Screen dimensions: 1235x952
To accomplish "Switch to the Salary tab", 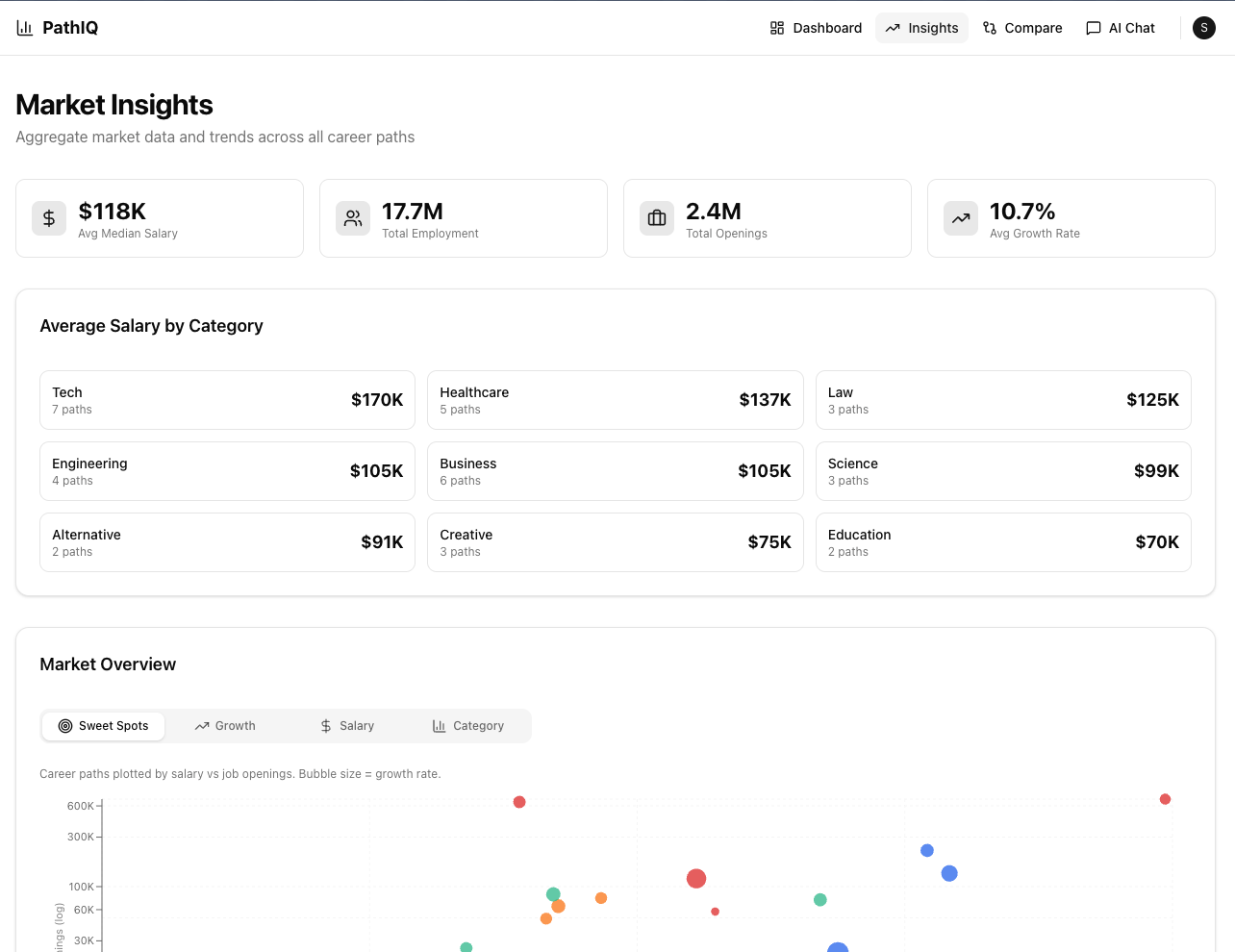I will coord(346,726).
